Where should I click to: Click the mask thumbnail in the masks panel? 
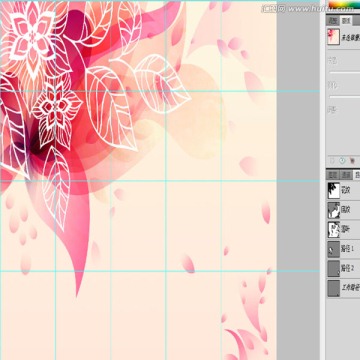point(334,36)
